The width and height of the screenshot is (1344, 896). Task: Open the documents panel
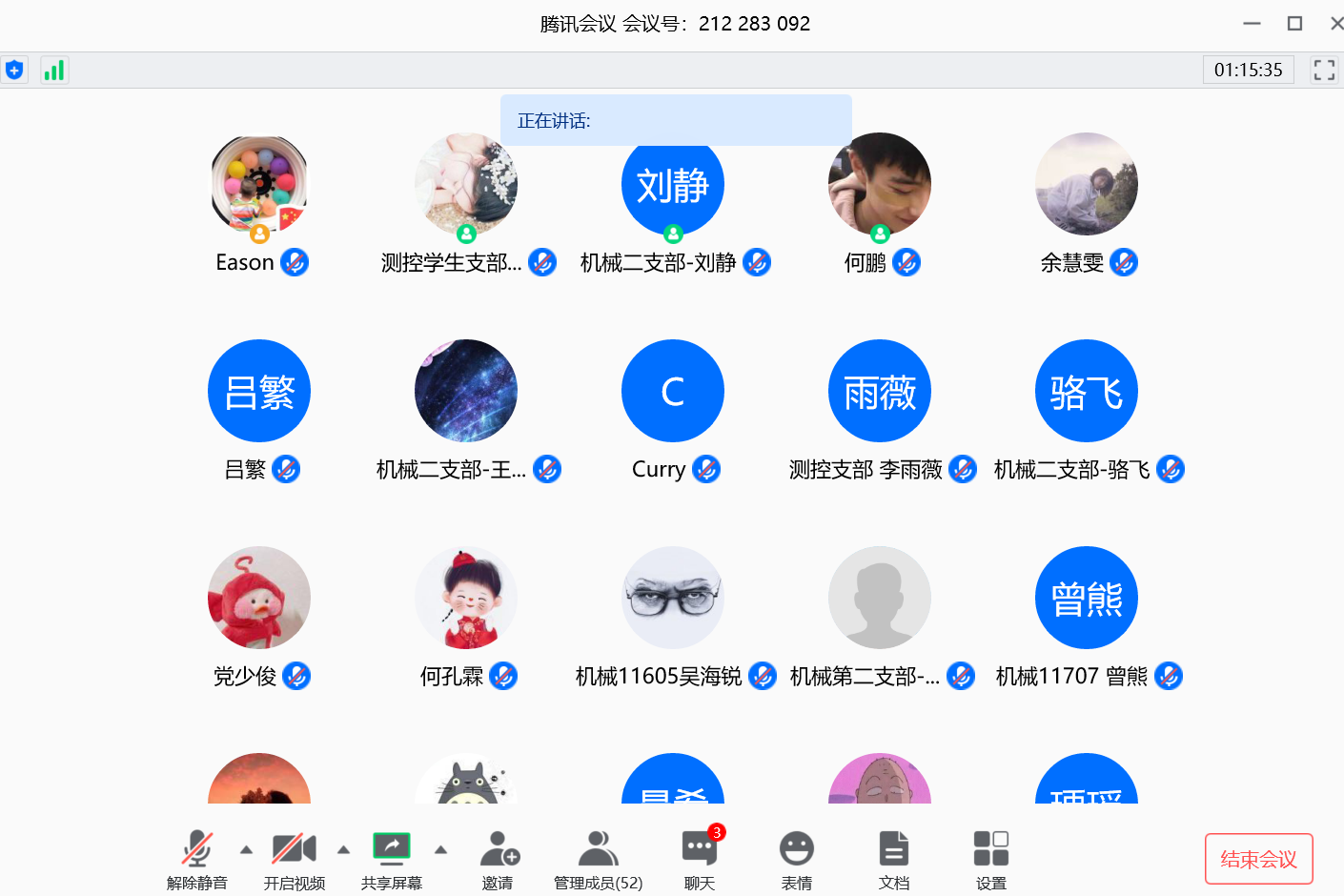pyautogui.click(x=894, y=858)
